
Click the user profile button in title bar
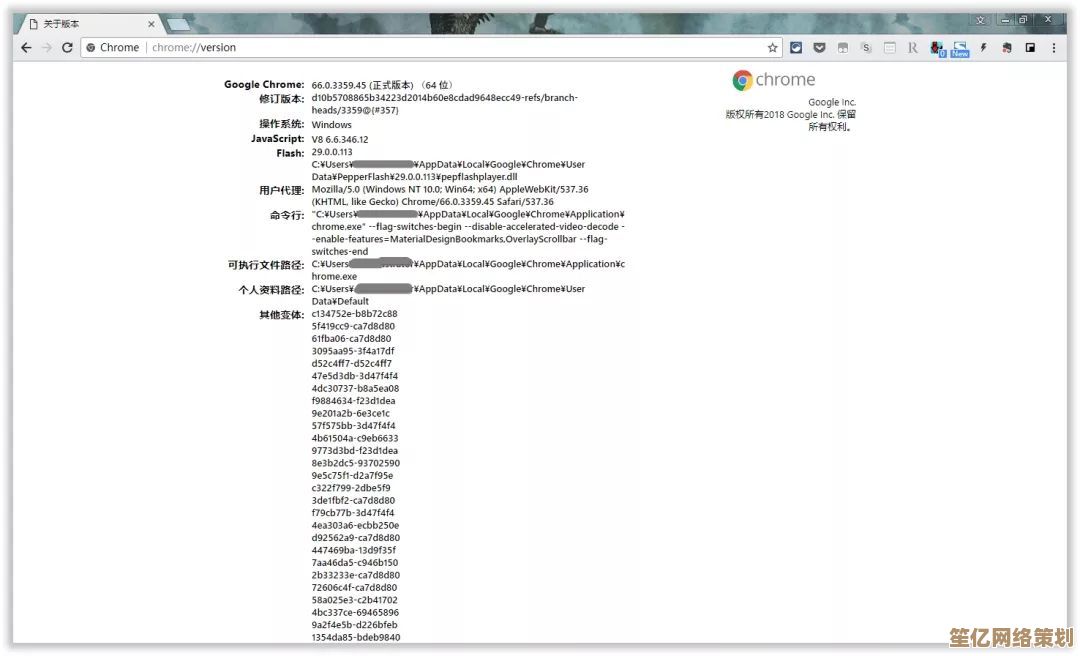point(980,20)
